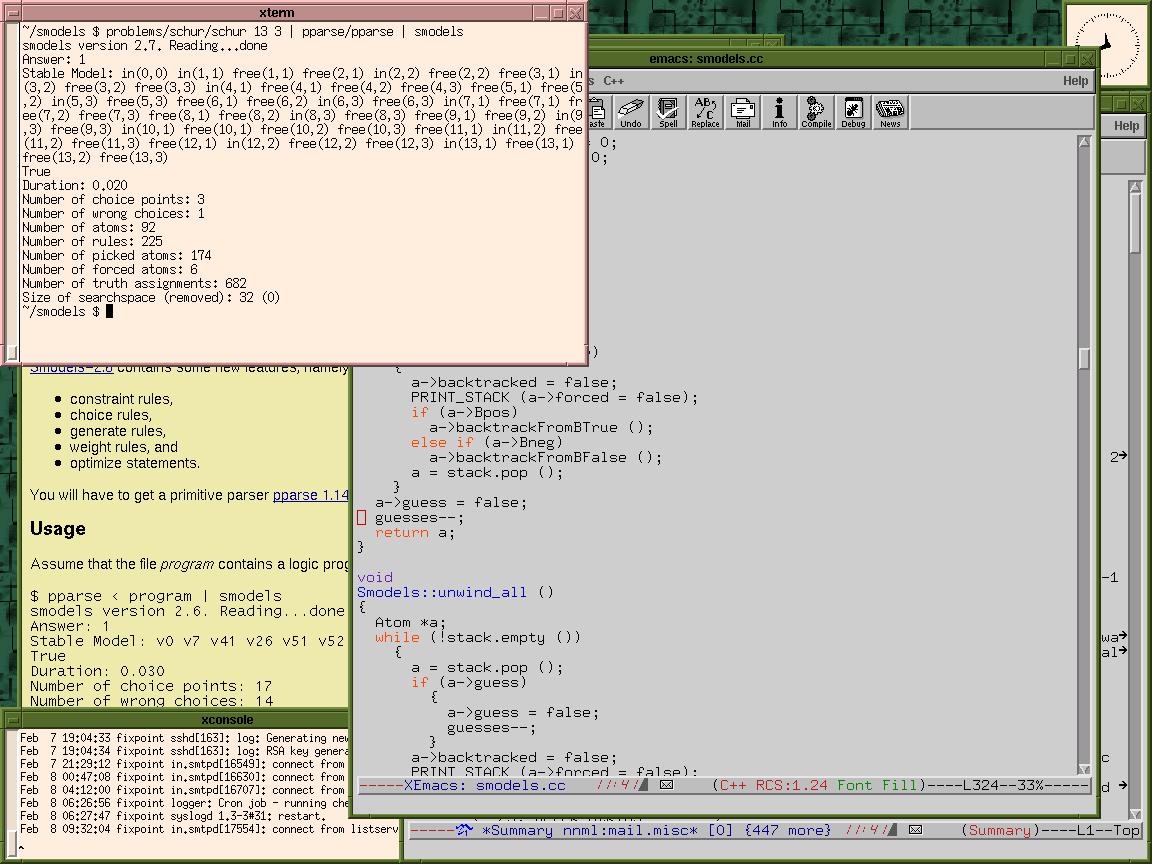
Task: Click the Undo toolbar icon
Action: 630,112
